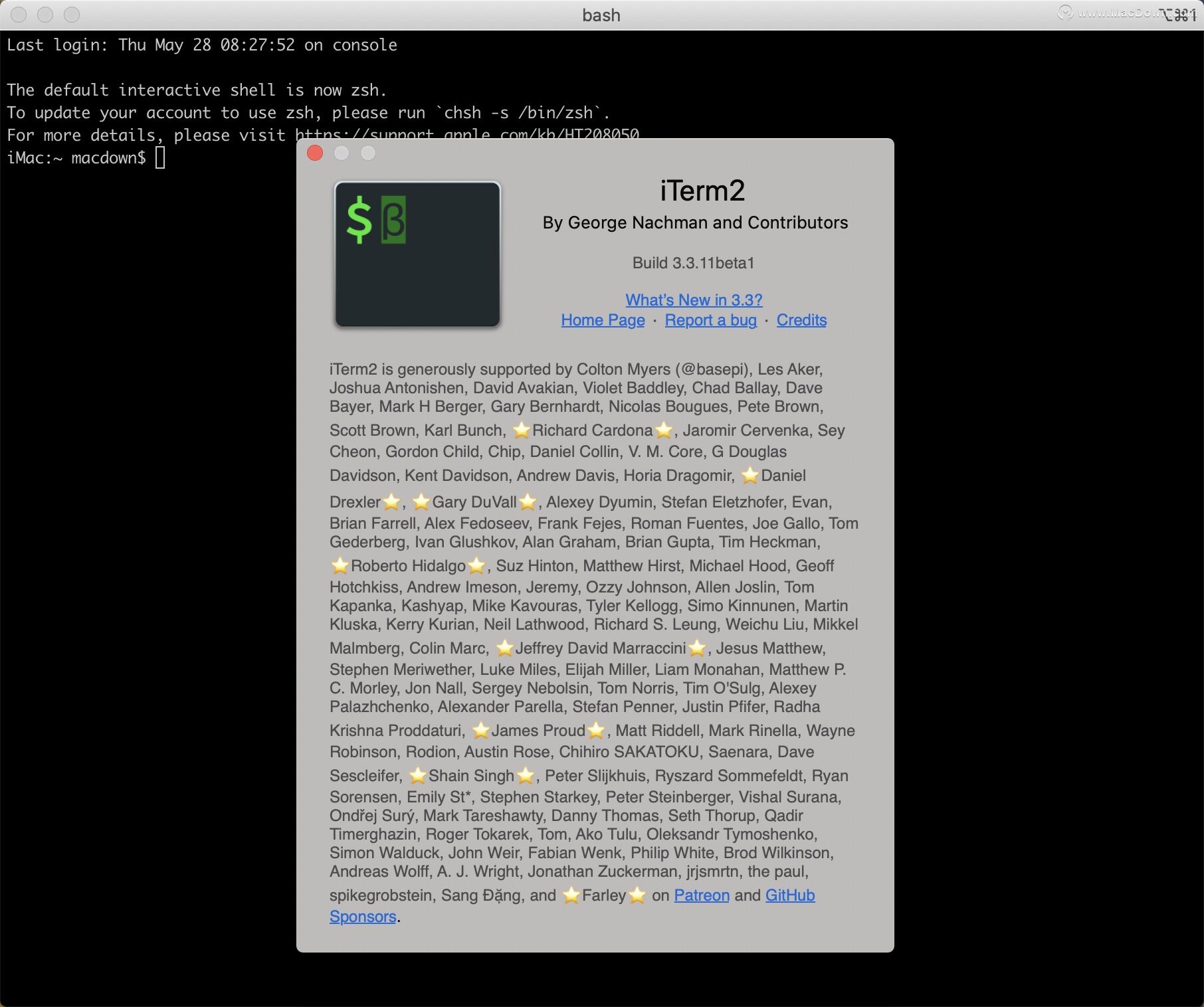The image size is (1204, 1007).
Task: Click the star before Roberto Hidalgo
Action: click(x=340, y=566)
